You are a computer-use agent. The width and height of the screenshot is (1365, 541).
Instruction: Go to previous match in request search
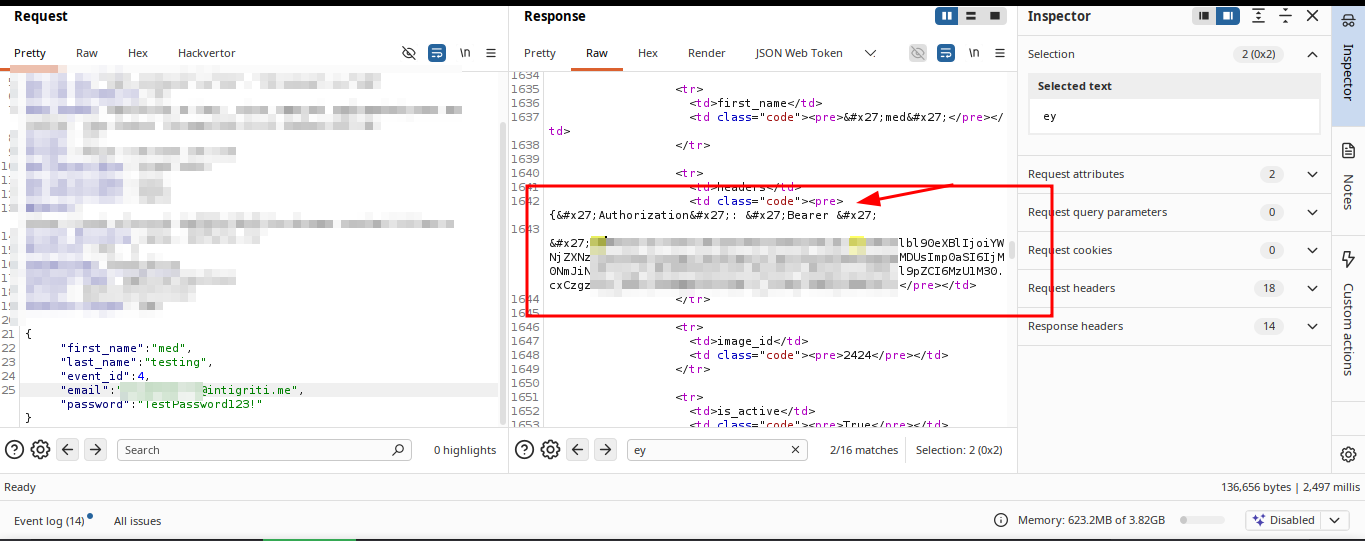pos(68,450)
